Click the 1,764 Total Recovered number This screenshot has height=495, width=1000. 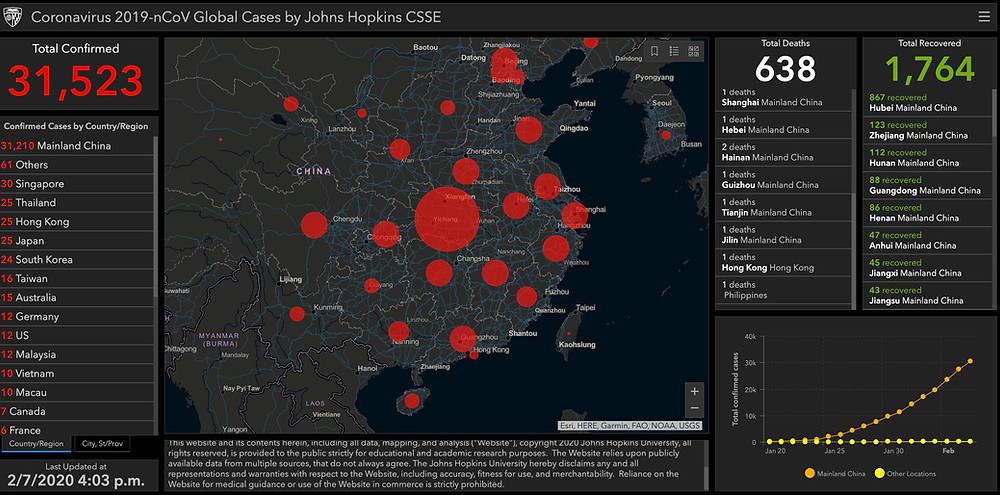(x=929, y=69)
